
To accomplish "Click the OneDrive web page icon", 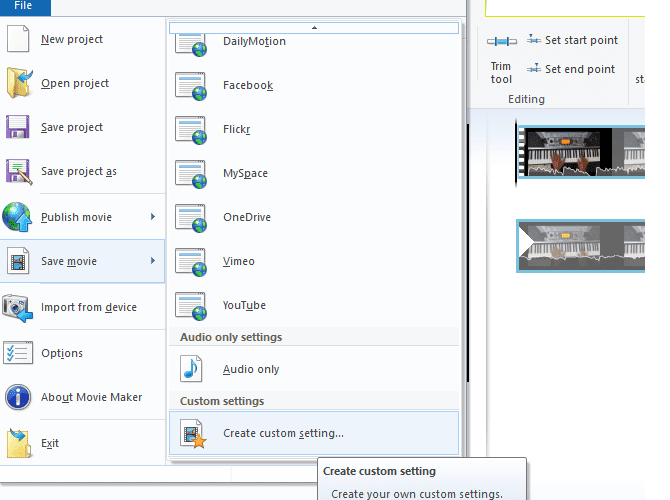I will pyautogui.click(x=191, y=218).
